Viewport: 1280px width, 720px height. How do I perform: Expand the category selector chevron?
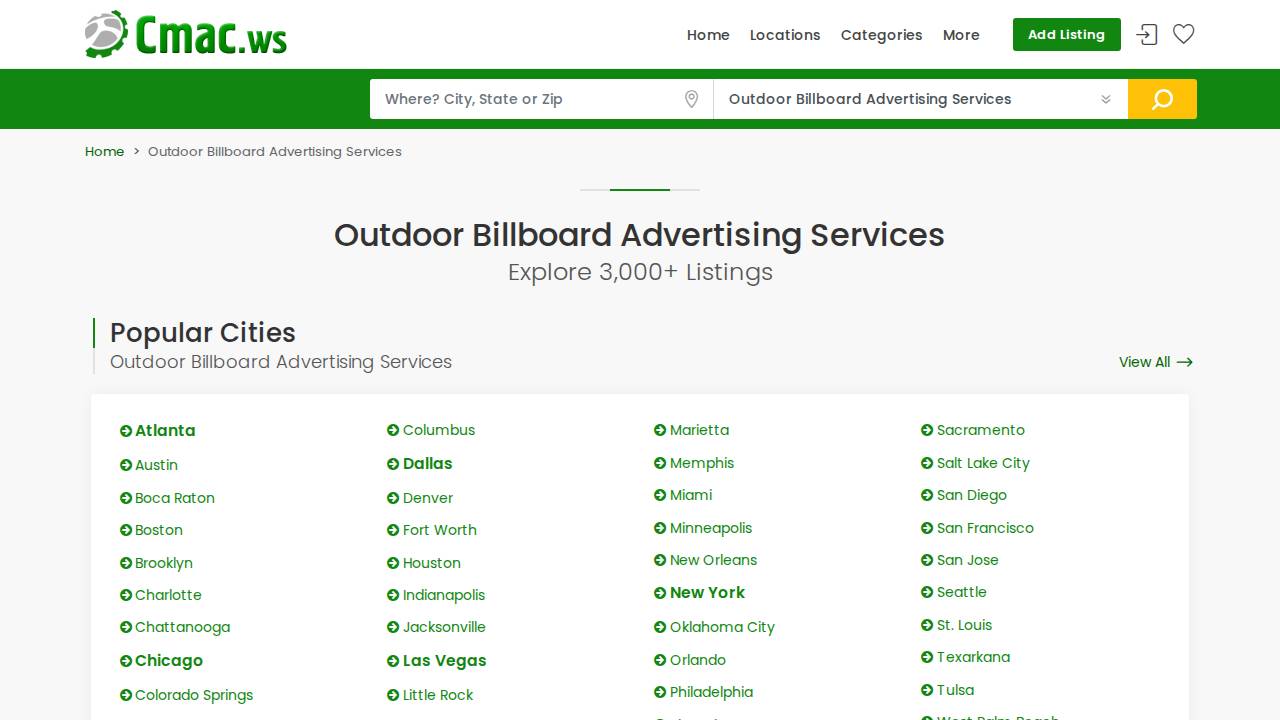tap(1106, 99)
